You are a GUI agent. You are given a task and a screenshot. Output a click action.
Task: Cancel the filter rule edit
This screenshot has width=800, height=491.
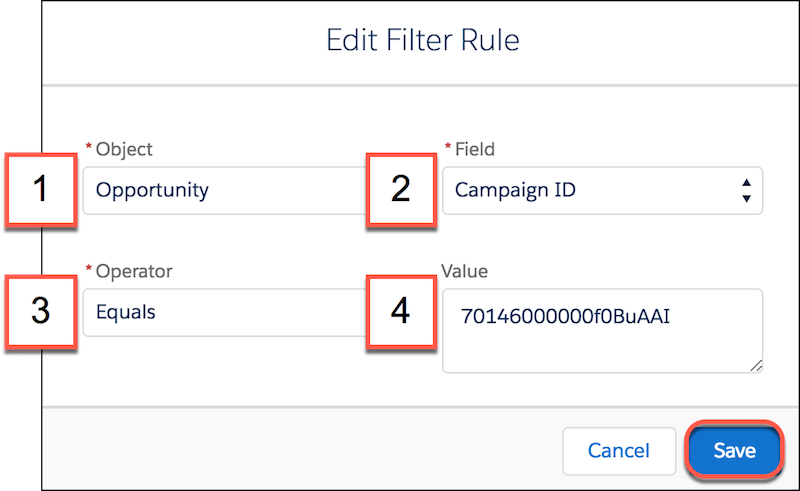[x=619, y=451]
